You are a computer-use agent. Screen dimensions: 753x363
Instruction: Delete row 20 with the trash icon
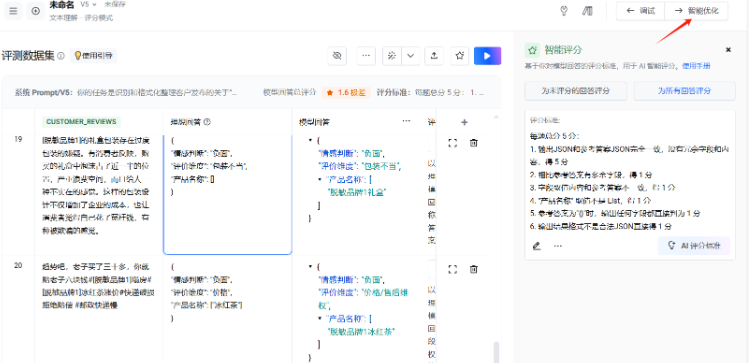pos(474,269)
